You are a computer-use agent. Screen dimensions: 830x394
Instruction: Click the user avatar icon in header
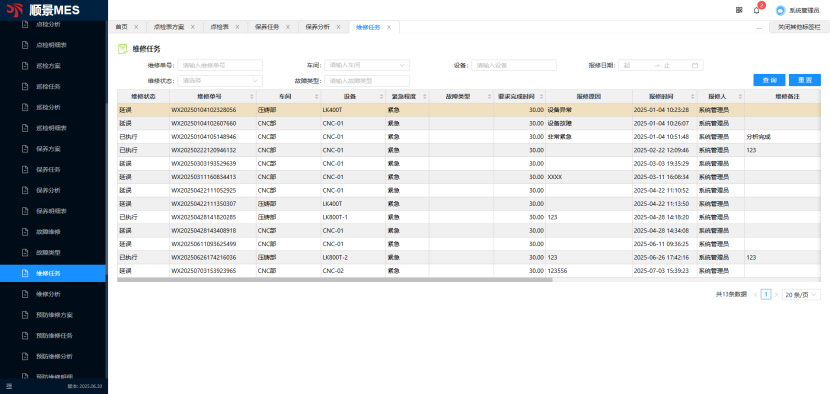[x=780, y=10]
